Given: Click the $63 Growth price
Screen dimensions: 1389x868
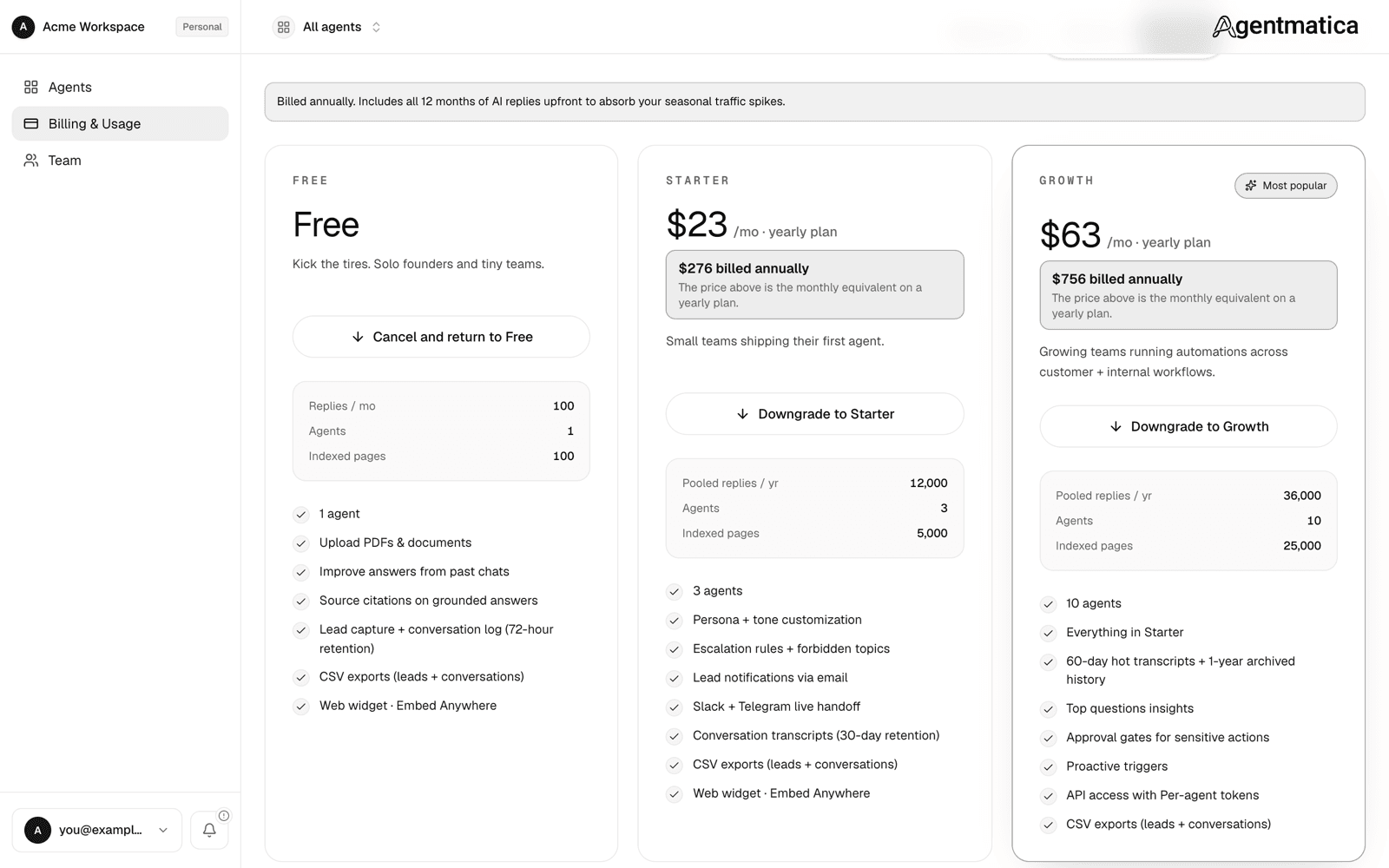Looking at the screenshot, I should (1070, 235).
